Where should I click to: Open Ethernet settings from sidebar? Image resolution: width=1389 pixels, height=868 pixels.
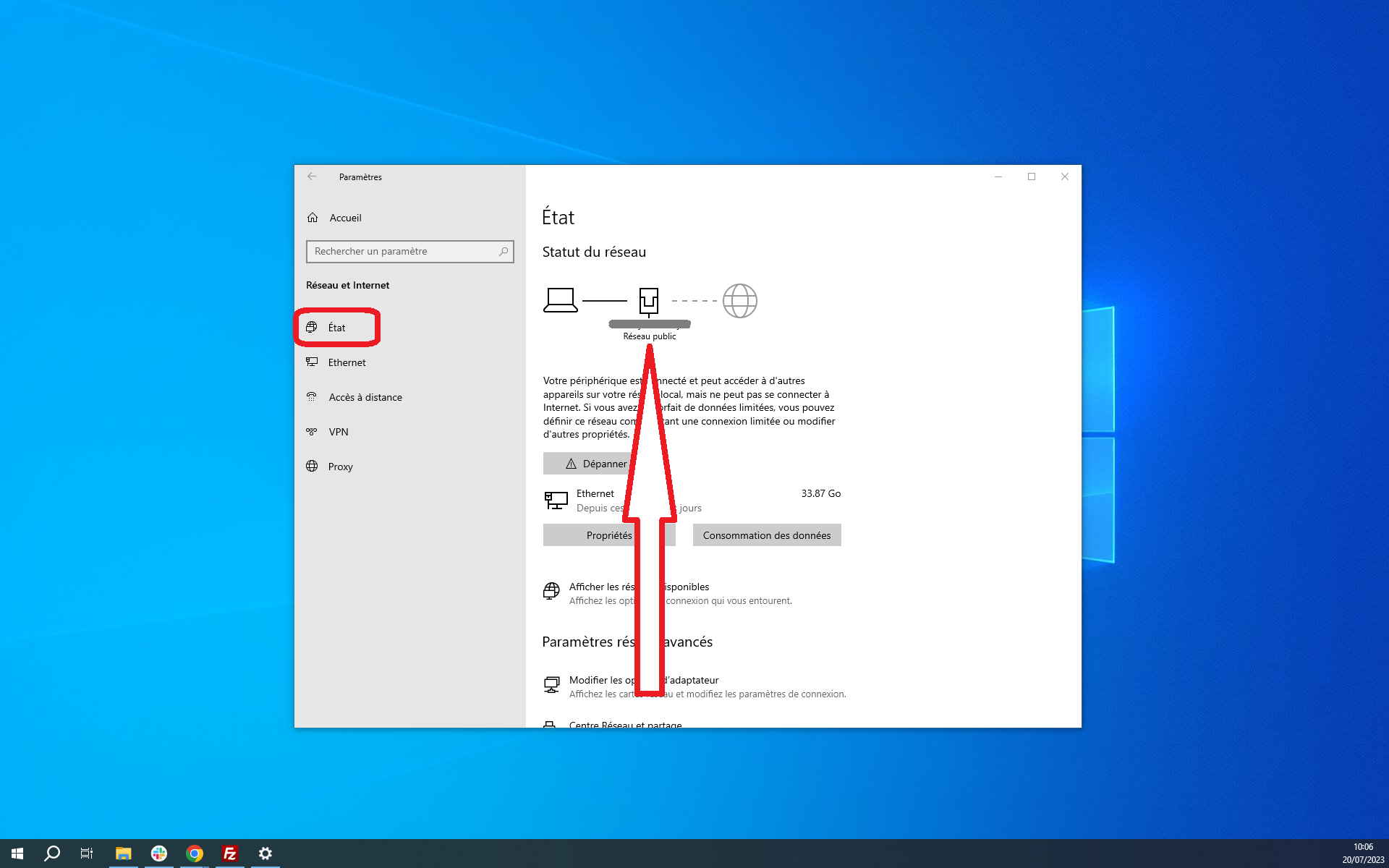(347, 362)
